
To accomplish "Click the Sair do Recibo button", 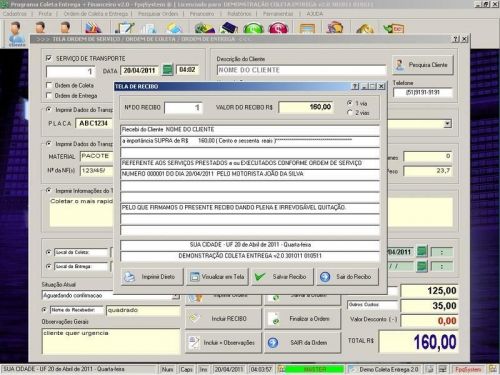I will [x=348, y=277].
